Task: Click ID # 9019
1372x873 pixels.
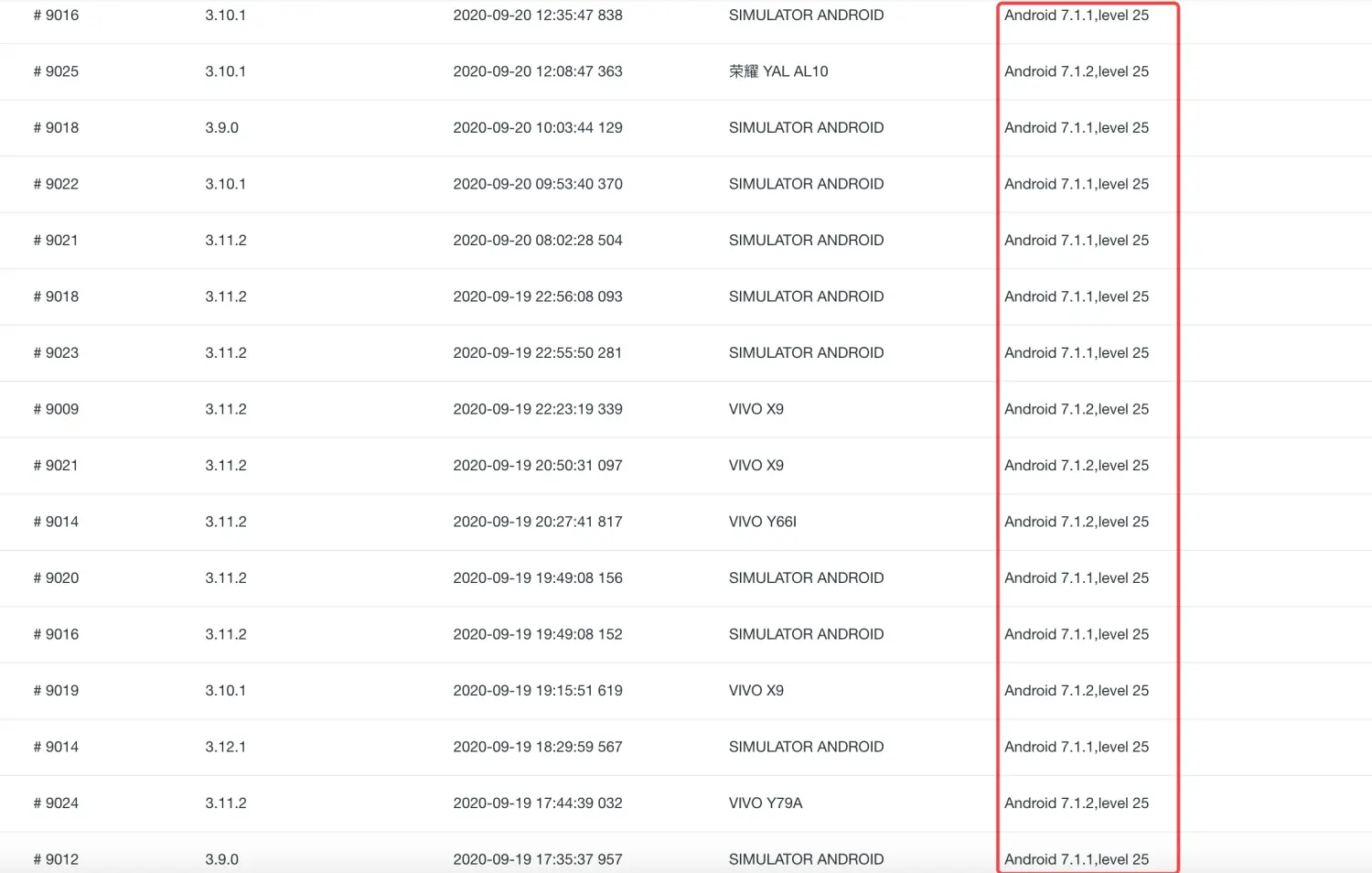Action: 56,690
